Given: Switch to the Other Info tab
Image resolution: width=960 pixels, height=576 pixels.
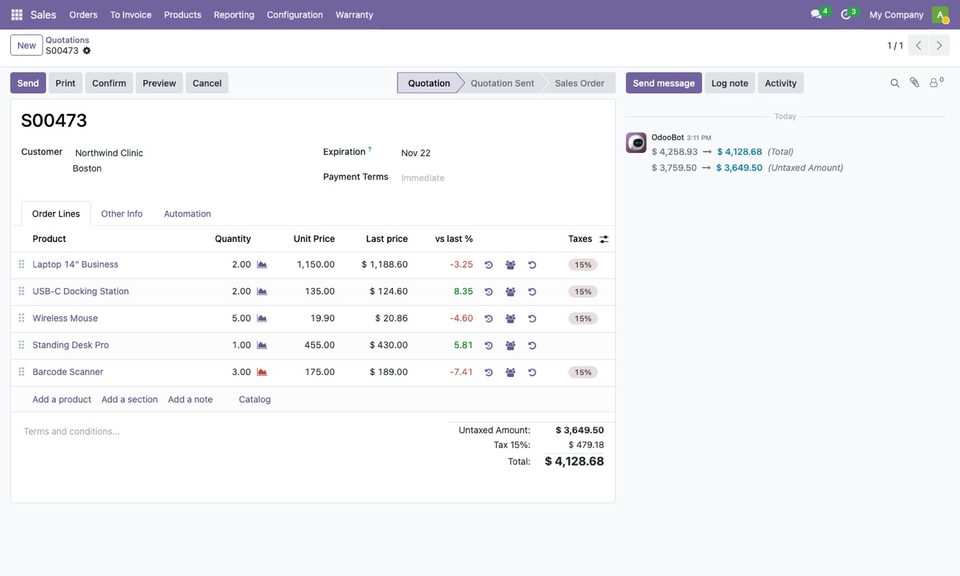Looking at the screenshot, I should pyautogui.click(x=122, y=214).
